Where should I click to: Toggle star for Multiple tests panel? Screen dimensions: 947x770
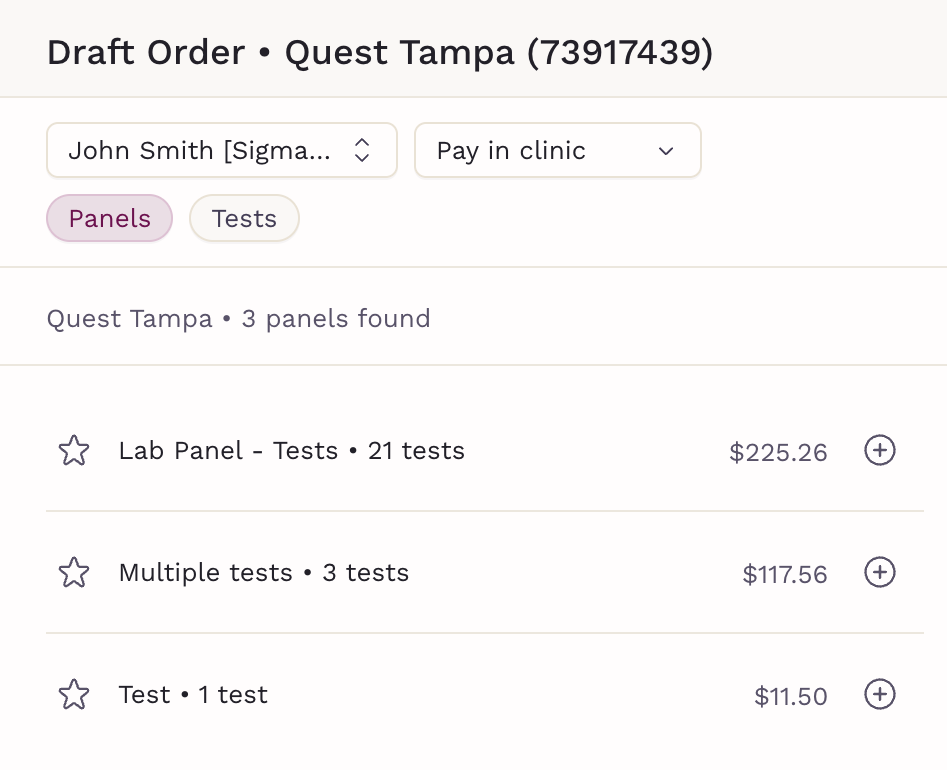(x=74, y=573)
